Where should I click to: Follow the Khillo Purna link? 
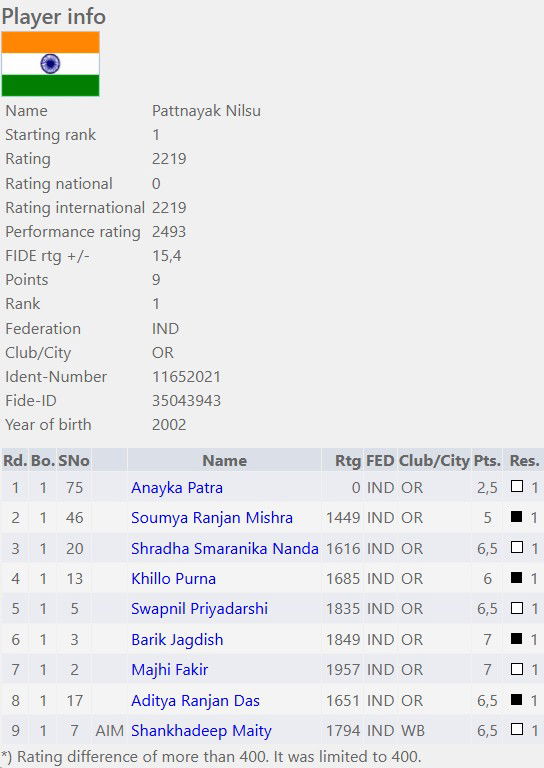pos(173,578)
